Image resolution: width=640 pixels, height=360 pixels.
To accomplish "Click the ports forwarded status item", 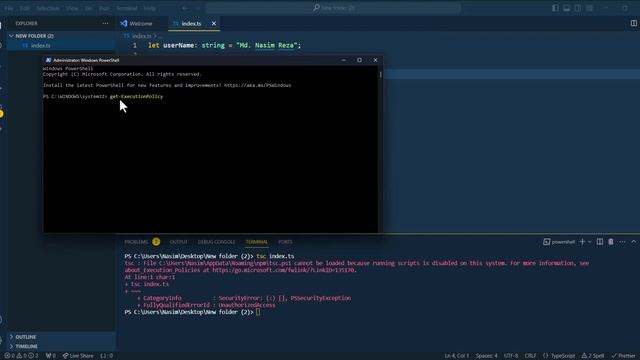I will coord(51,356).
